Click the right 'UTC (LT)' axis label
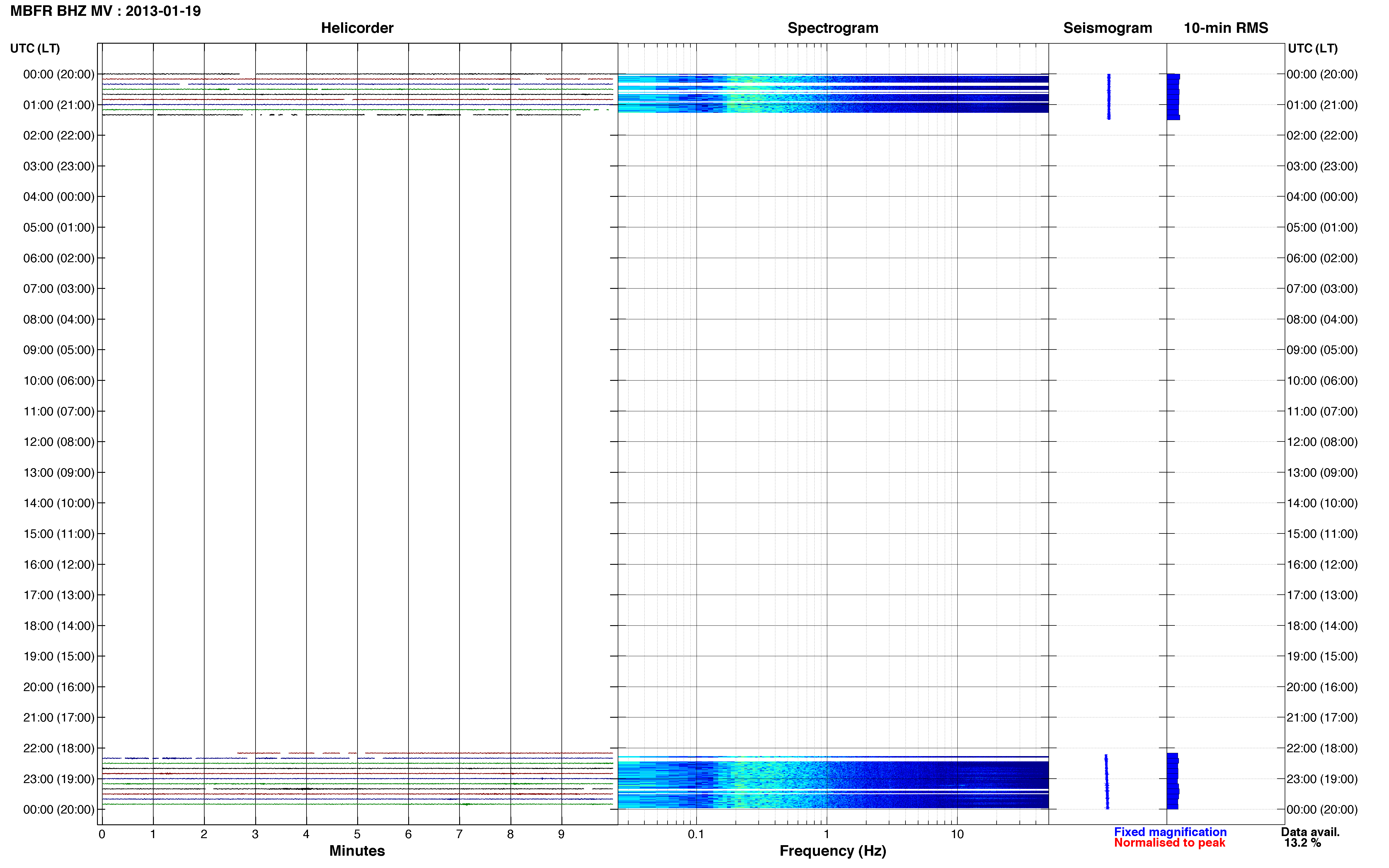 [1313, 48]
